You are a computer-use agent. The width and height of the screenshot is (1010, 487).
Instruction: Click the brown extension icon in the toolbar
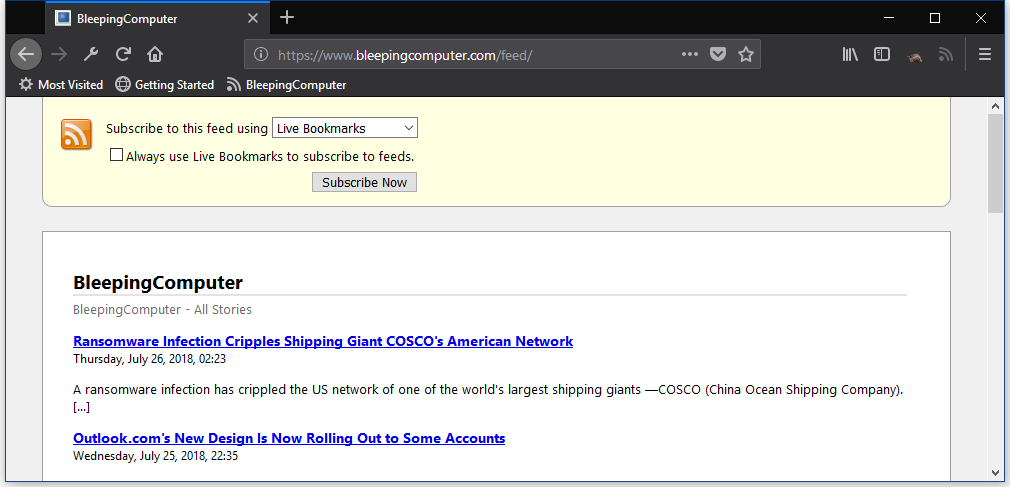click(x=914, y=57)
